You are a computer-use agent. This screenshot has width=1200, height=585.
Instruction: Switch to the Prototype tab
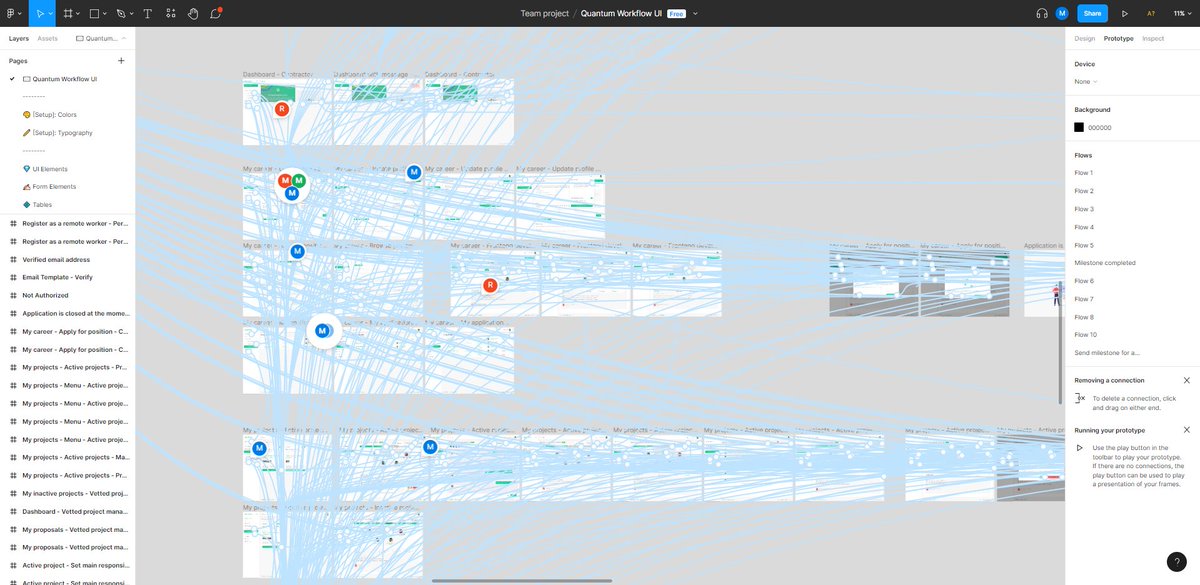(x=1118, y=38)
